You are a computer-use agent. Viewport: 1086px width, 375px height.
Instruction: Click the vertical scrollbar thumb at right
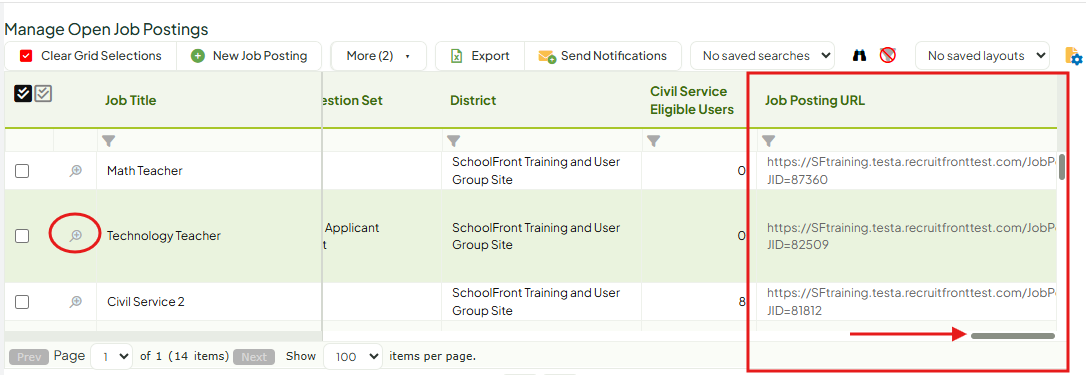coord(1062,167)
